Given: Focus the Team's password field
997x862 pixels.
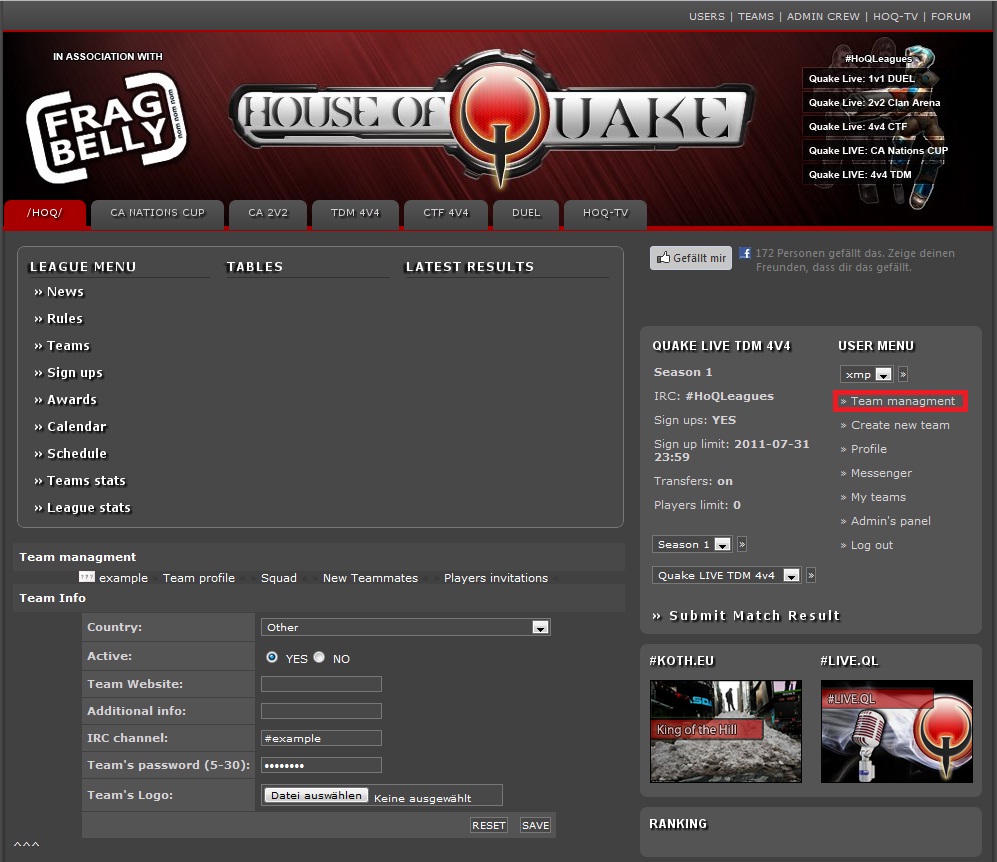Looking at the screenshot, I should pyautogui.click(x=321, y=765).
